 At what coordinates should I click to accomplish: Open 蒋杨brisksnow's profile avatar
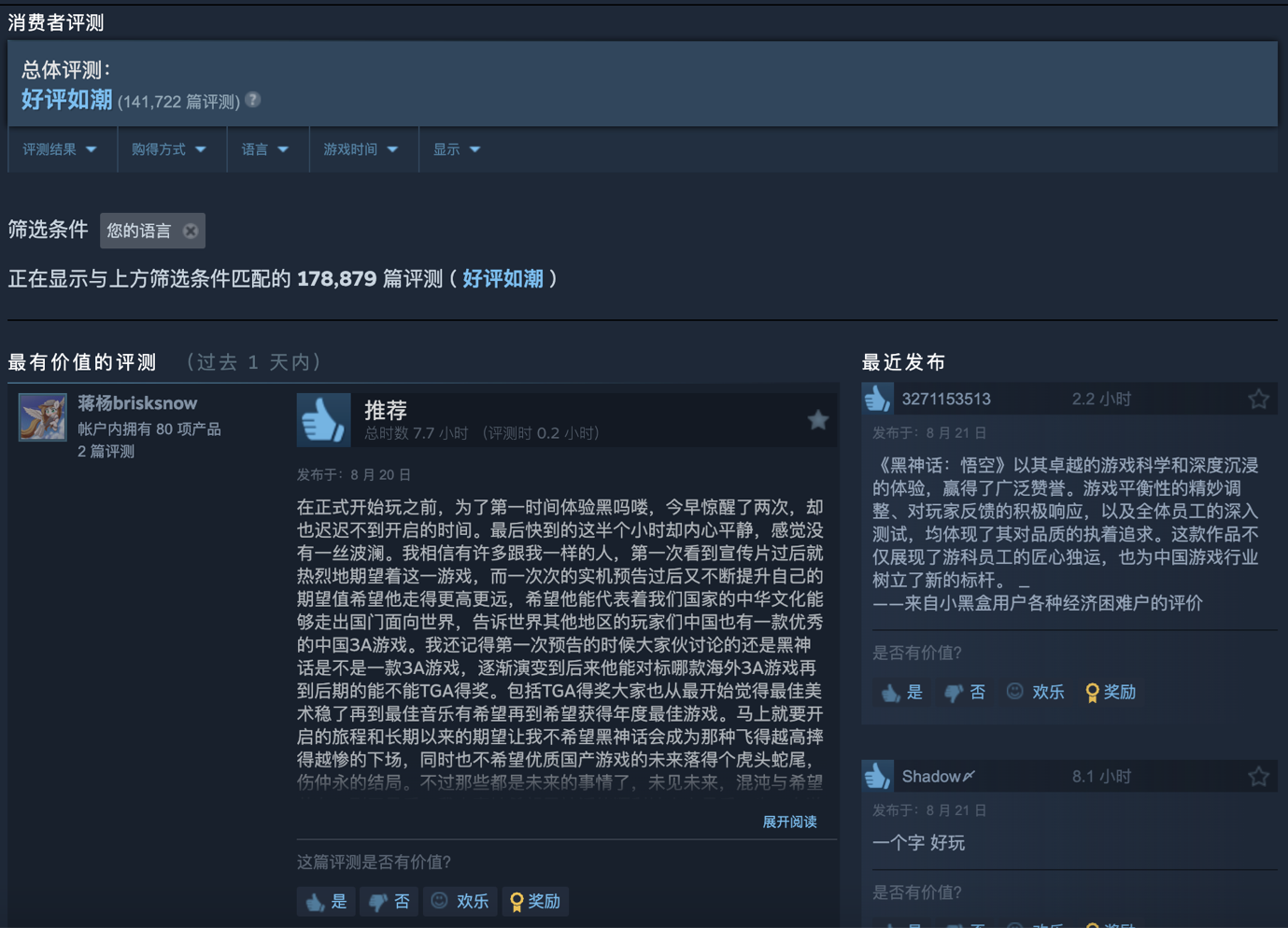43,416
